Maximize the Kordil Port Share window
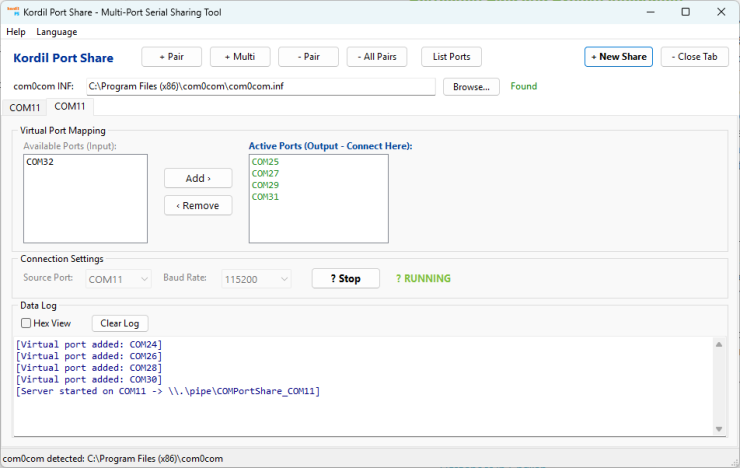The height and width of the screenshot is (468, 740). (x=686, y=12)
